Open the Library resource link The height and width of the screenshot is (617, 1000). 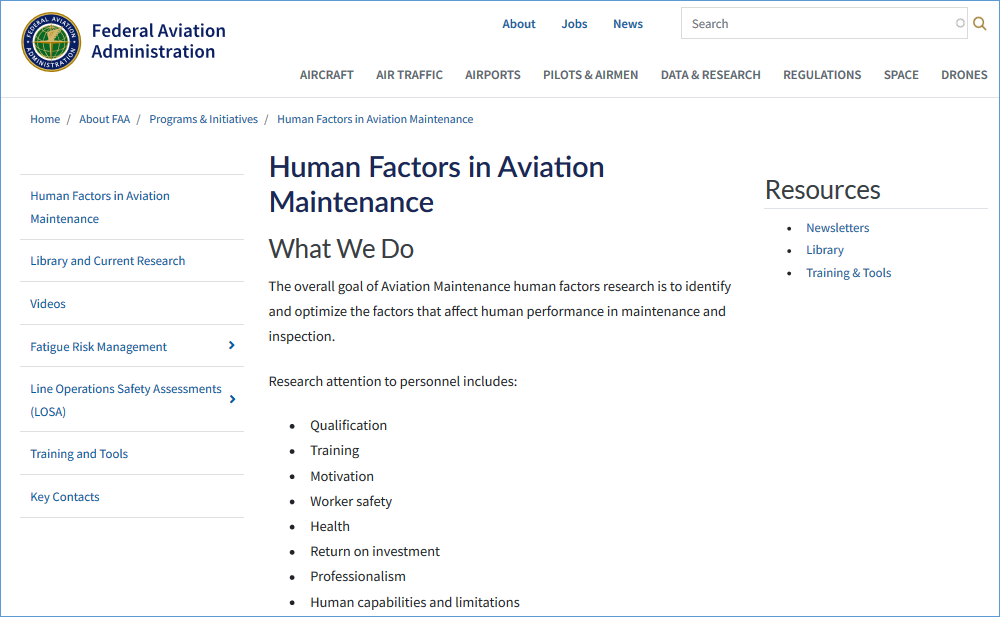pyautogui.click(x=824, y=249)
